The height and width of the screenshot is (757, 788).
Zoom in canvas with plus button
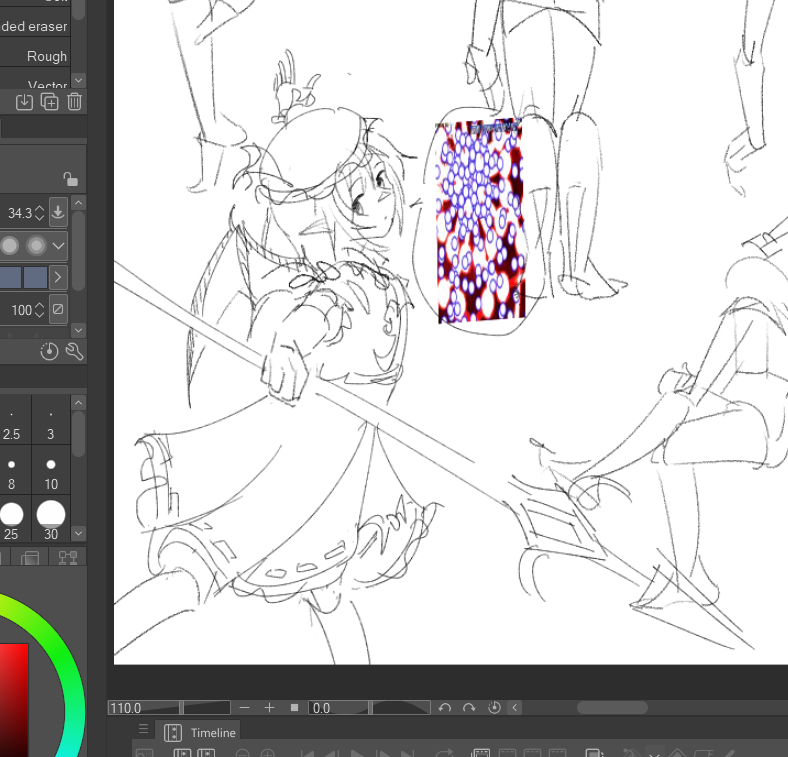269,708
